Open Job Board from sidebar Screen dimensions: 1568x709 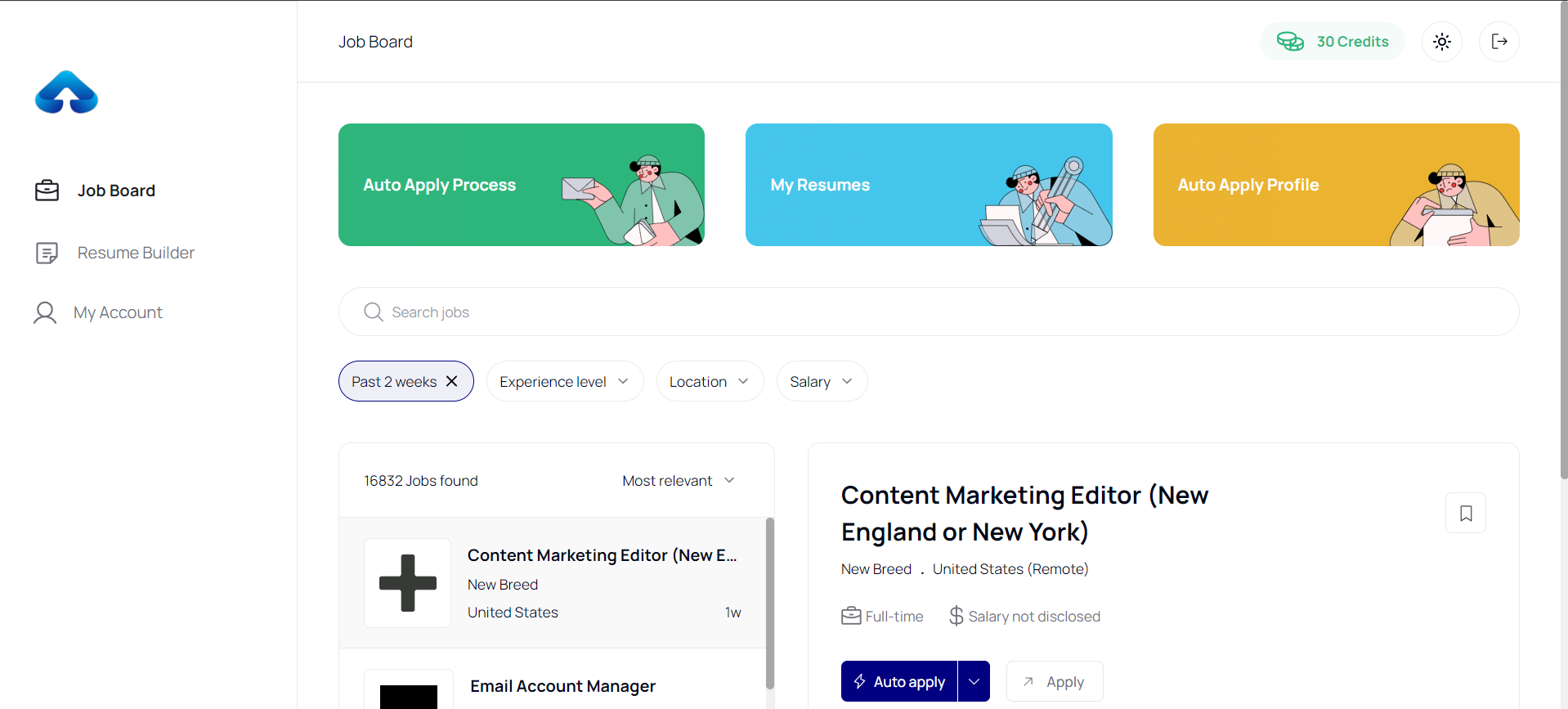tap(115, 191)
